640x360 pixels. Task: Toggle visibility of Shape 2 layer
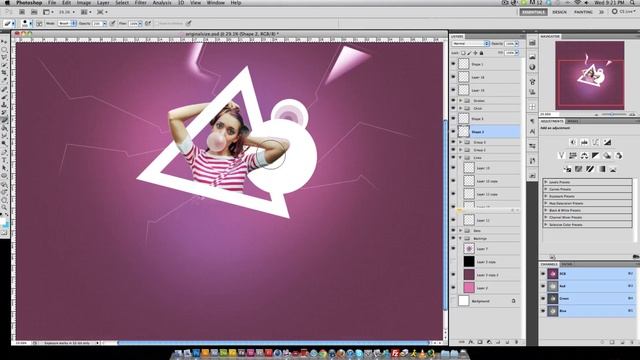(x=453, y=131)
